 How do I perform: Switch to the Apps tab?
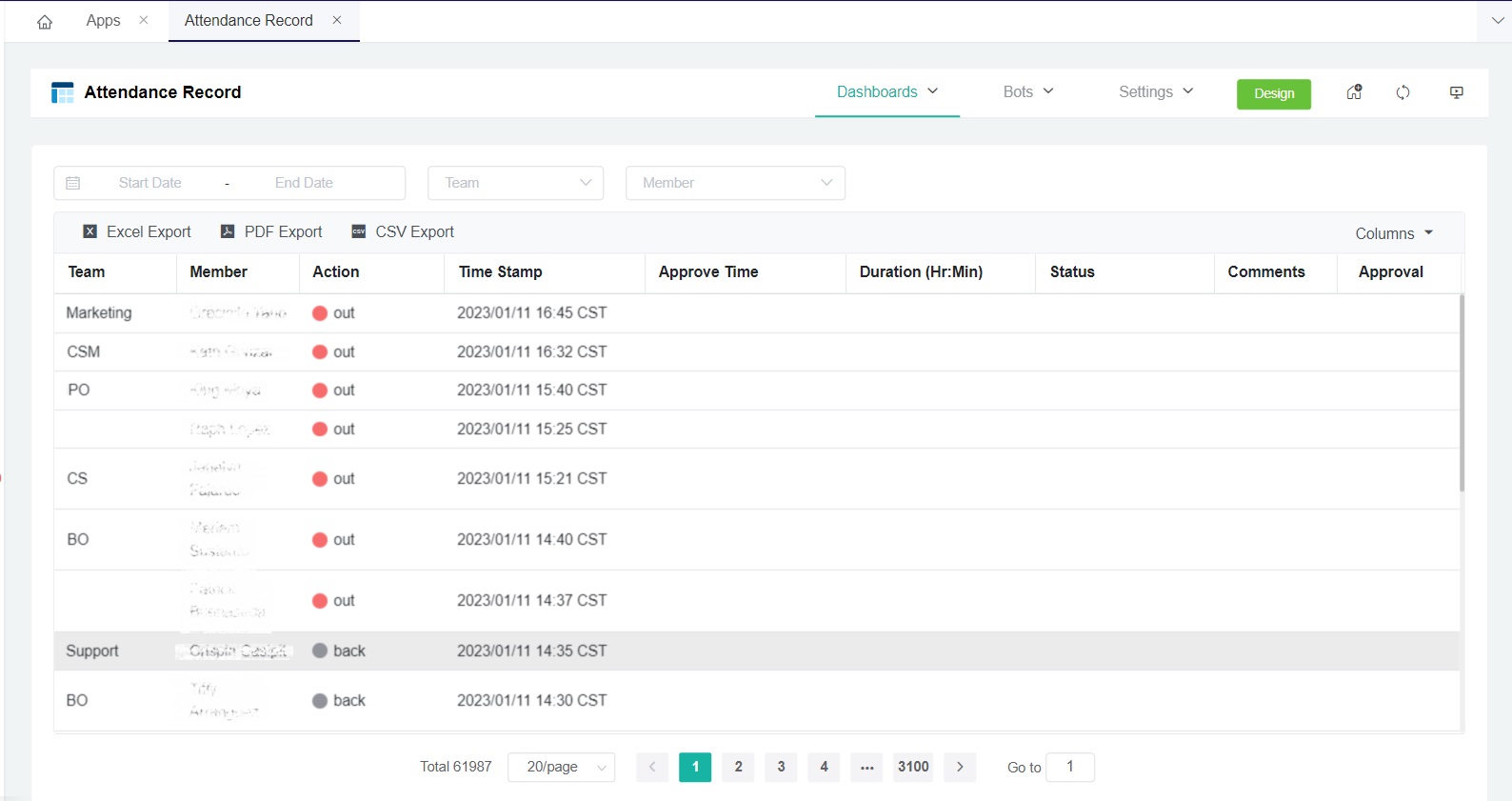[x=103, y=20]
